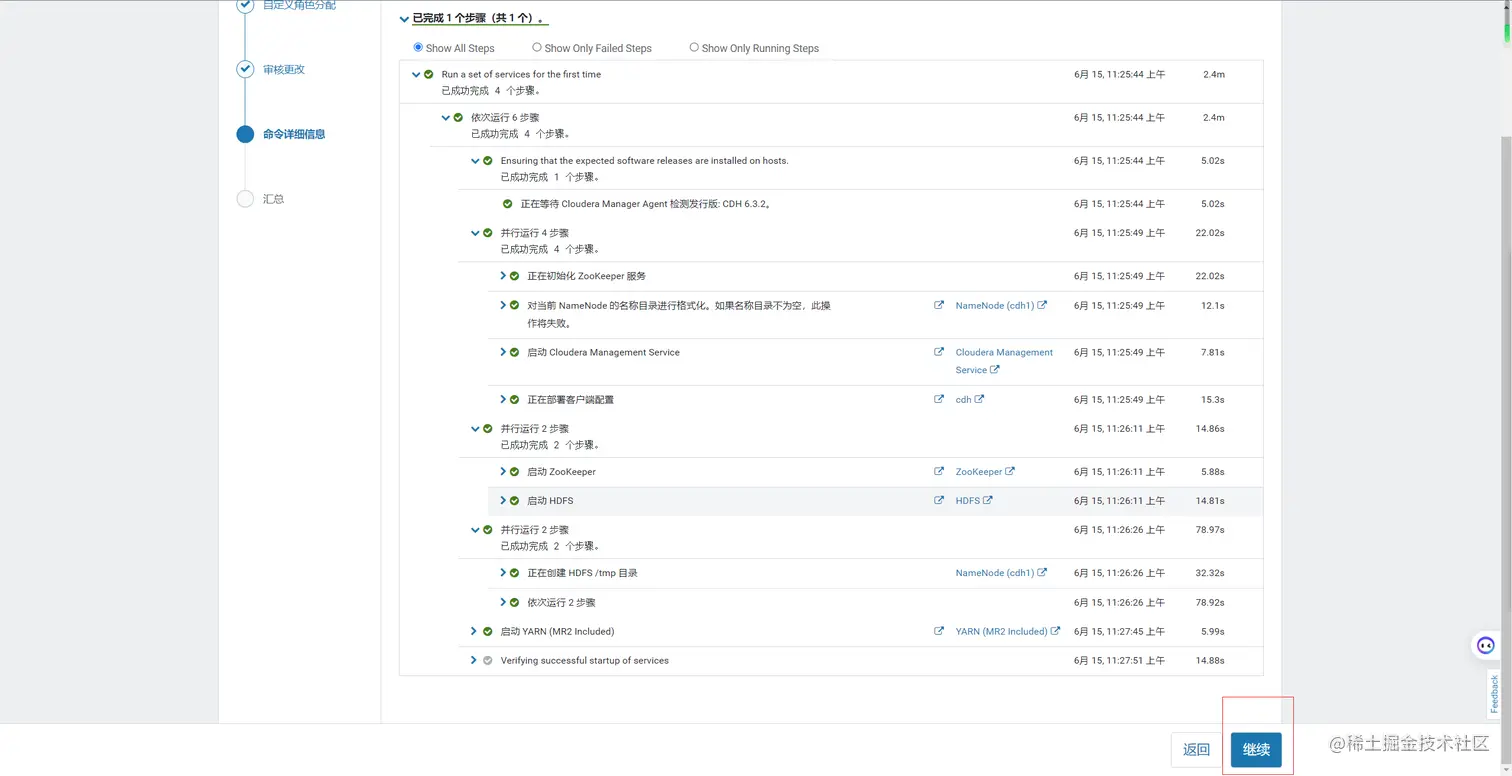1512x776 pixels.
Task: Click green success icon of 'Run a set of services'
Action: 429,74
